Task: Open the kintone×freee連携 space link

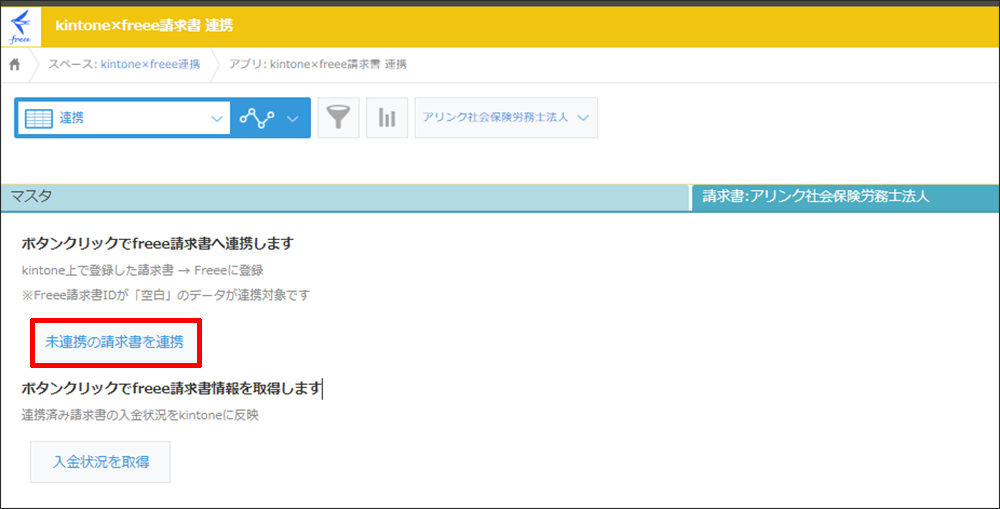Action: point(151,64)
